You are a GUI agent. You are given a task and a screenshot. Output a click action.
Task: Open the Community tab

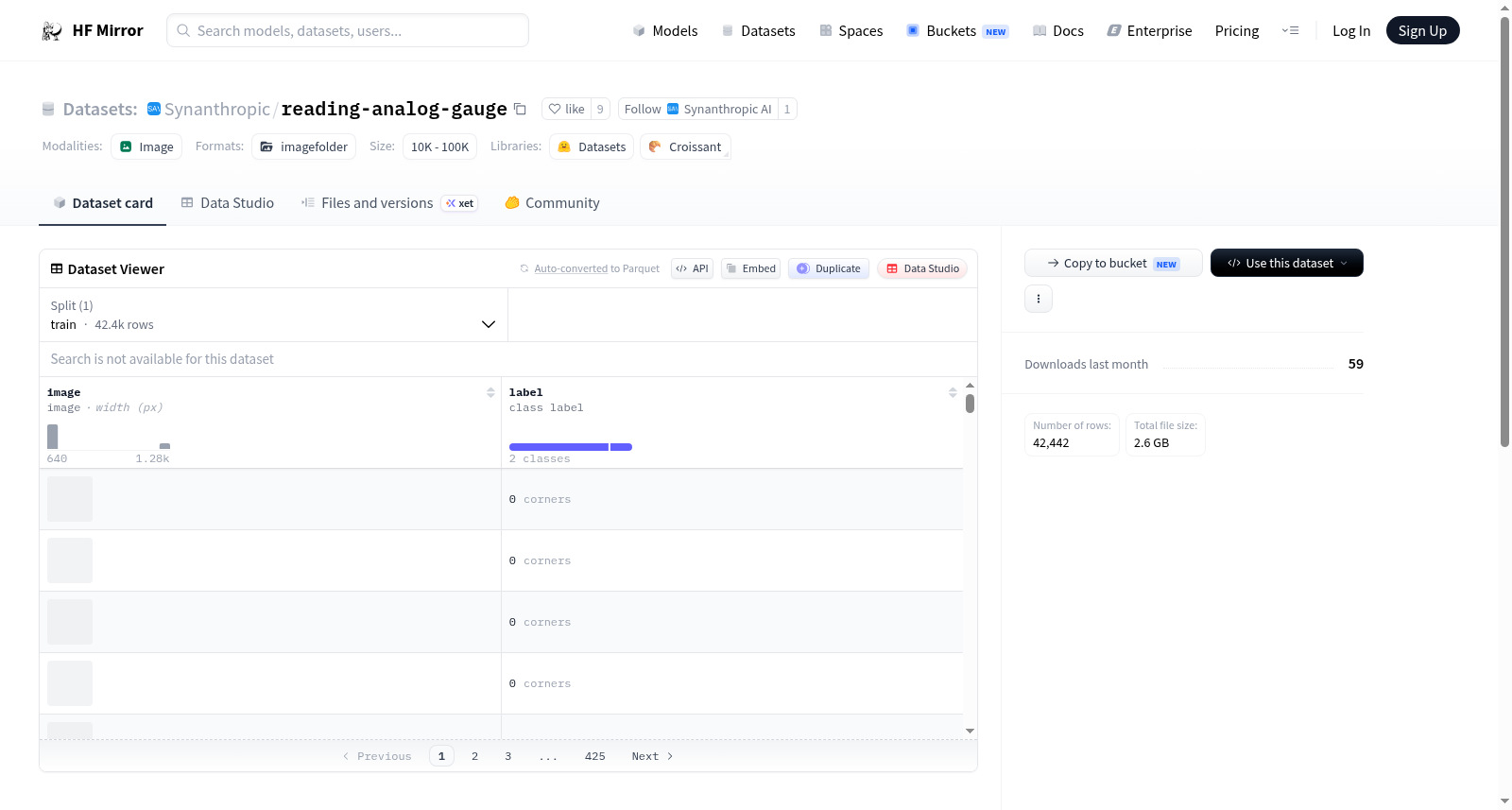tap(552, 202)
